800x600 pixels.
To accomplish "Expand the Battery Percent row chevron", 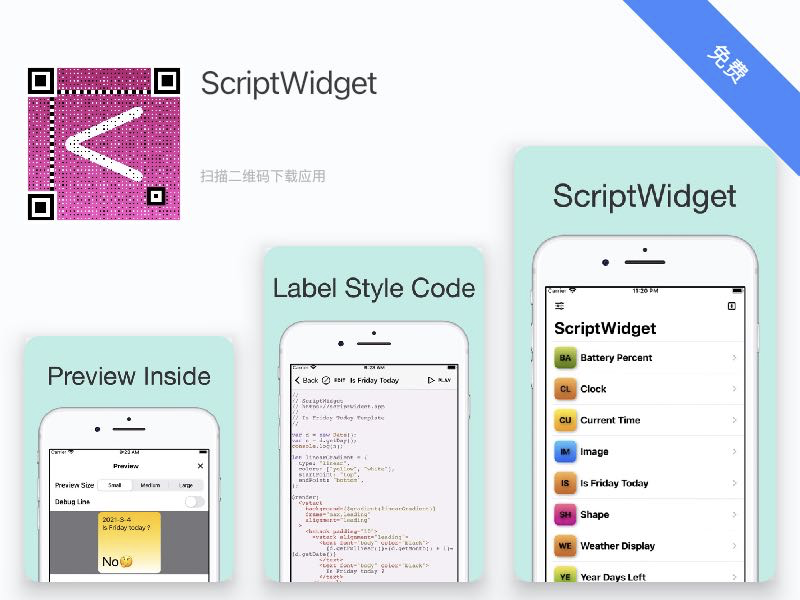I will pyautogui.click(x=734, y=358).
